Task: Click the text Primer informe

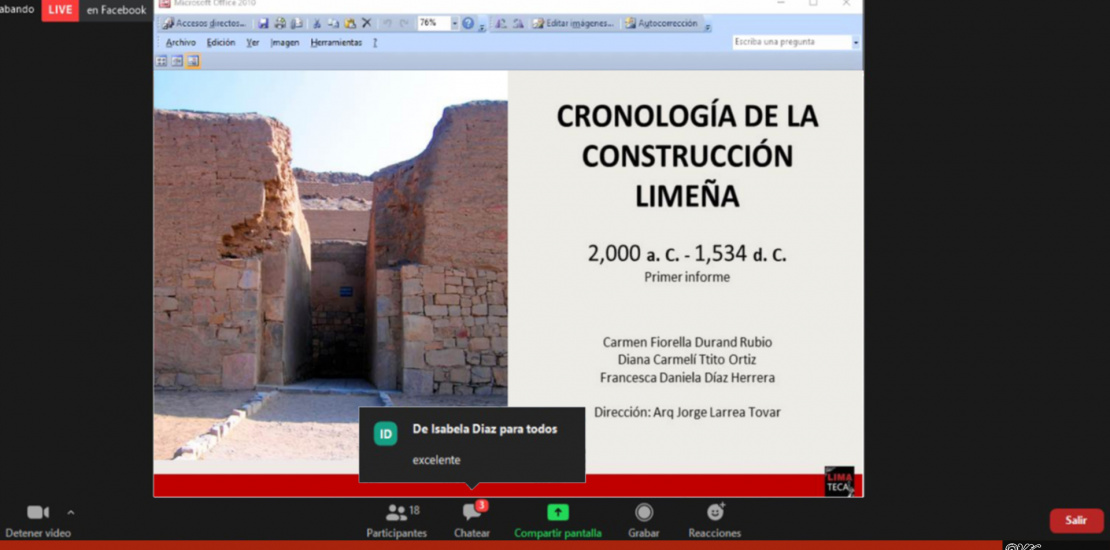Action: pyautogui.click(x=687, y=277)
